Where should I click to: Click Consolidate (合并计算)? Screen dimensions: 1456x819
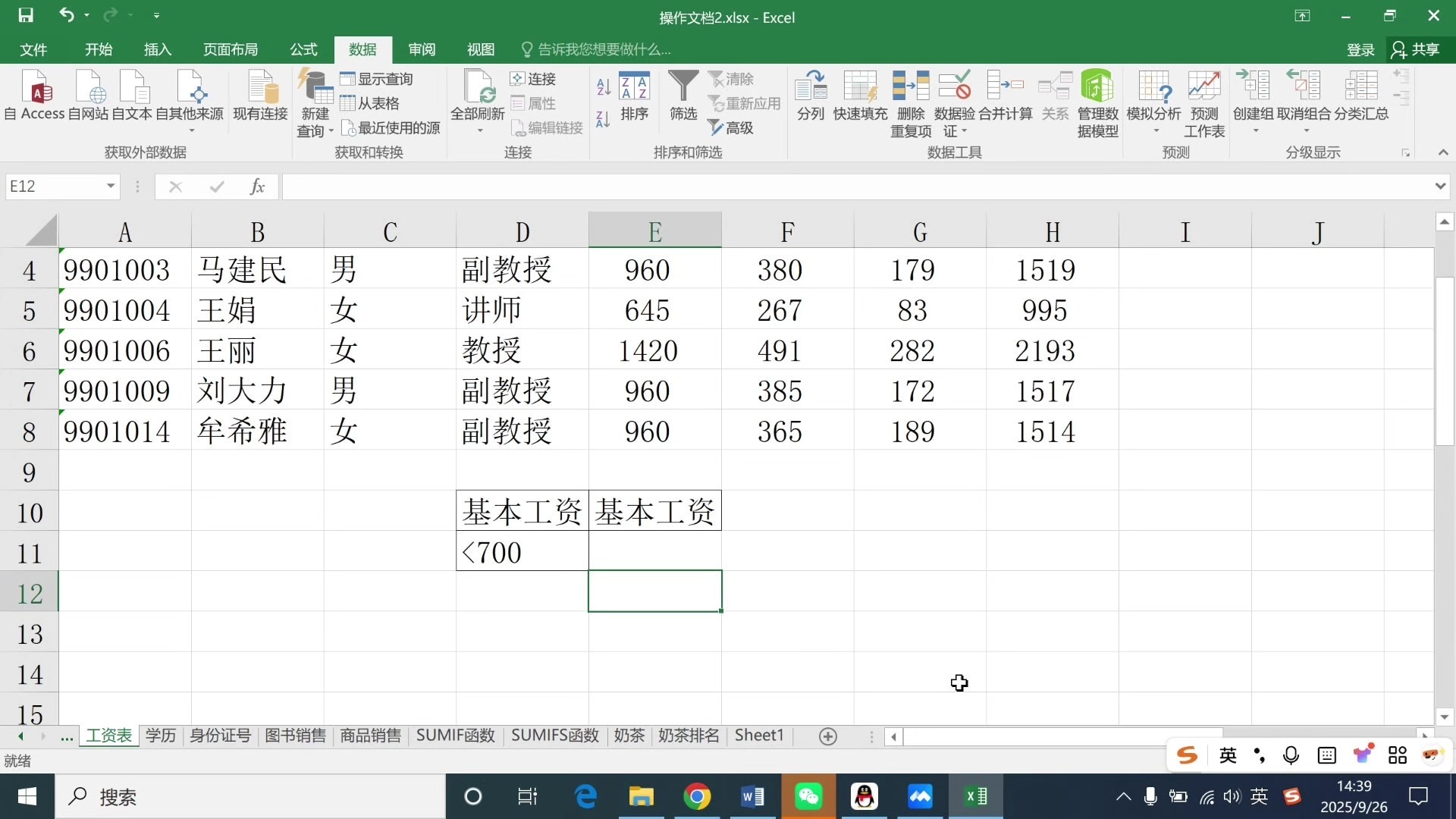click(x=1006, y=95)
